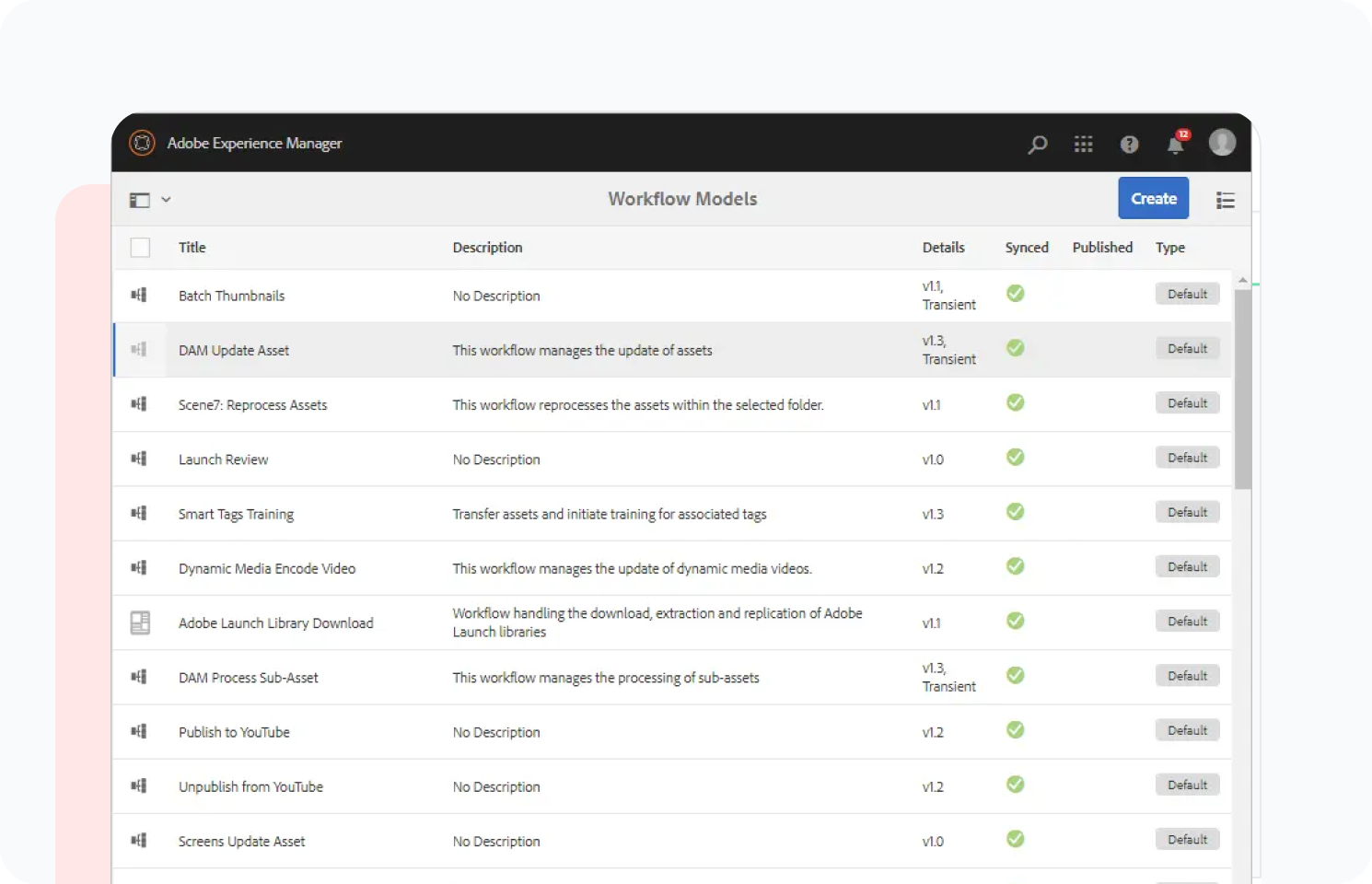Screen dimensions: 1372x884
Task: Click the synced checkmark for Publish to YouTube
Action: [1016, 729]
